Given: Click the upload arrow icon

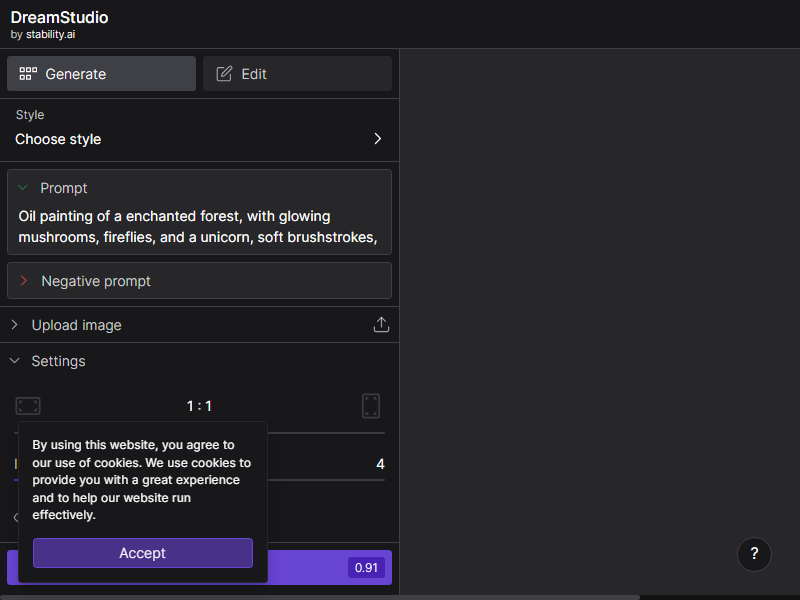Looking at the screenshot, I should coord(381,324).
